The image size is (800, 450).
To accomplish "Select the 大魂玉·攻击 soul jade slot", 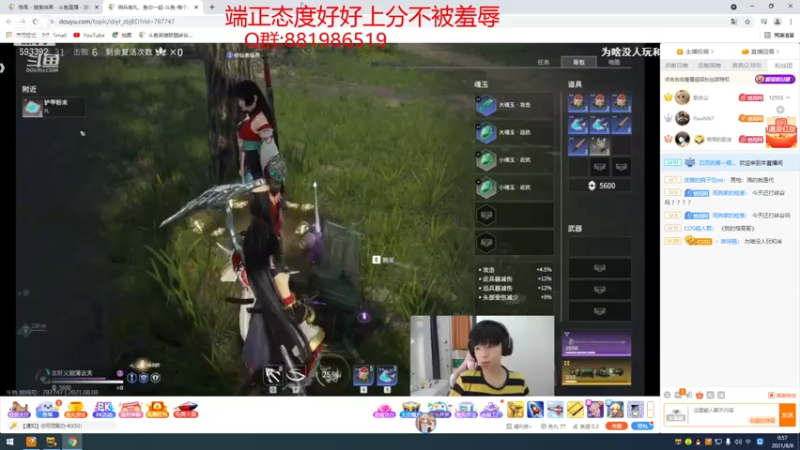I will [514, 105].
